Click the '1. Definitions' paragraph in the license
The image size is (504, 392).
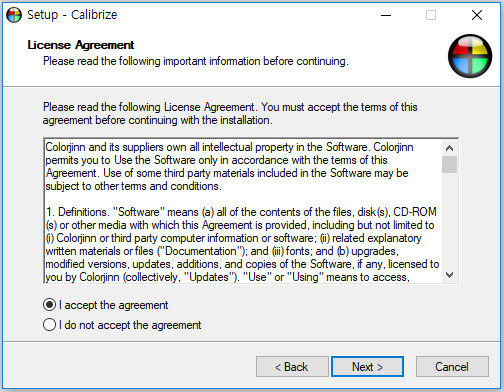(x=242, y=244)
